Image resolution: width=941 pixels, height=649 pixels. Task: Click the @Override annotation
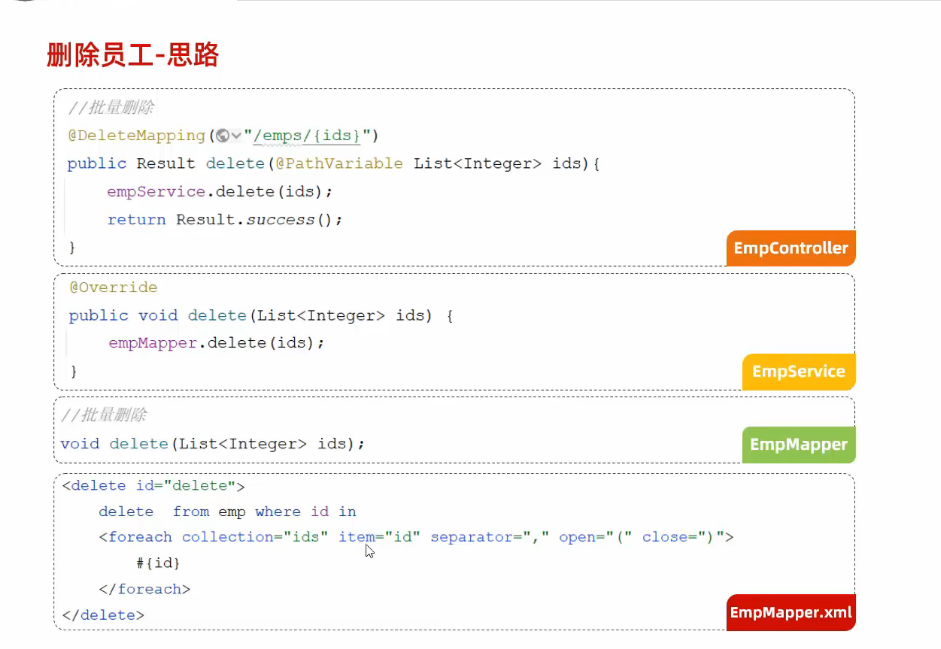click(x=113, y=288)
